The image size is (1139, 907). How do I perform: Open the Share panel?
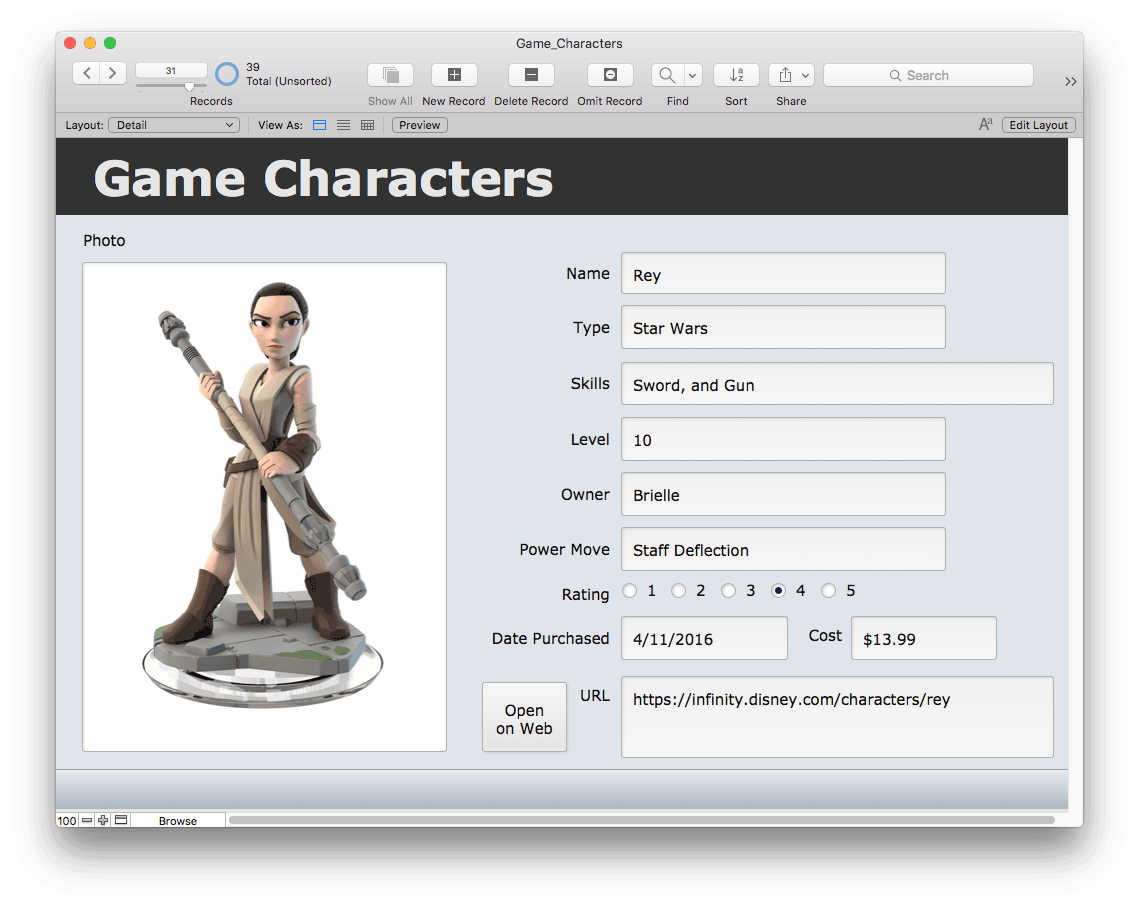(x=785, y=74)
